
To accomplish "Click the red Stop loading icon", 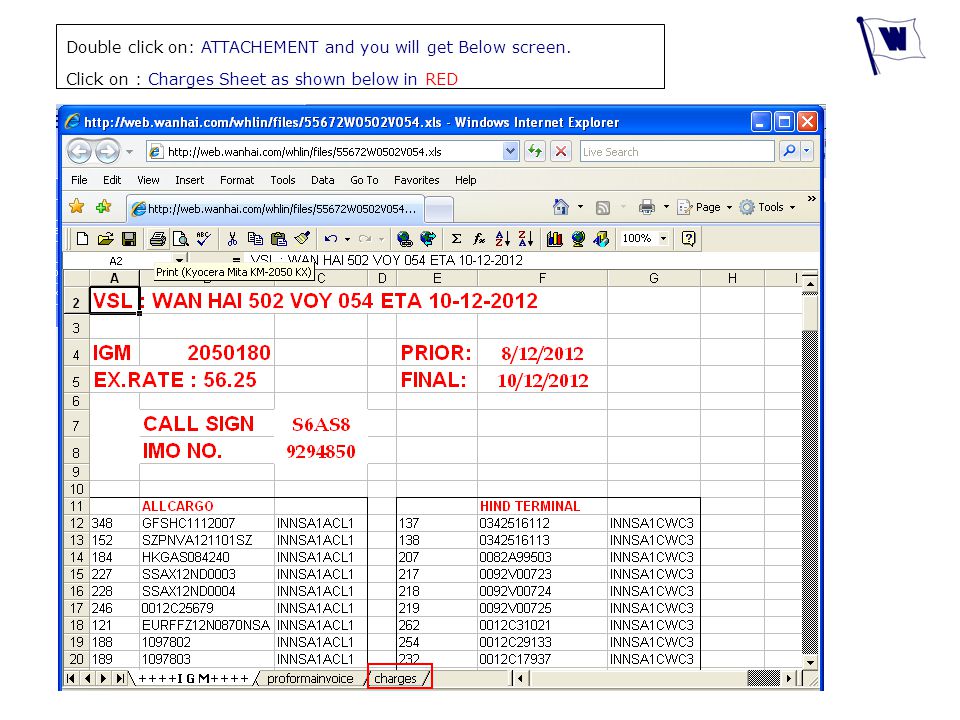I will 561,151.
